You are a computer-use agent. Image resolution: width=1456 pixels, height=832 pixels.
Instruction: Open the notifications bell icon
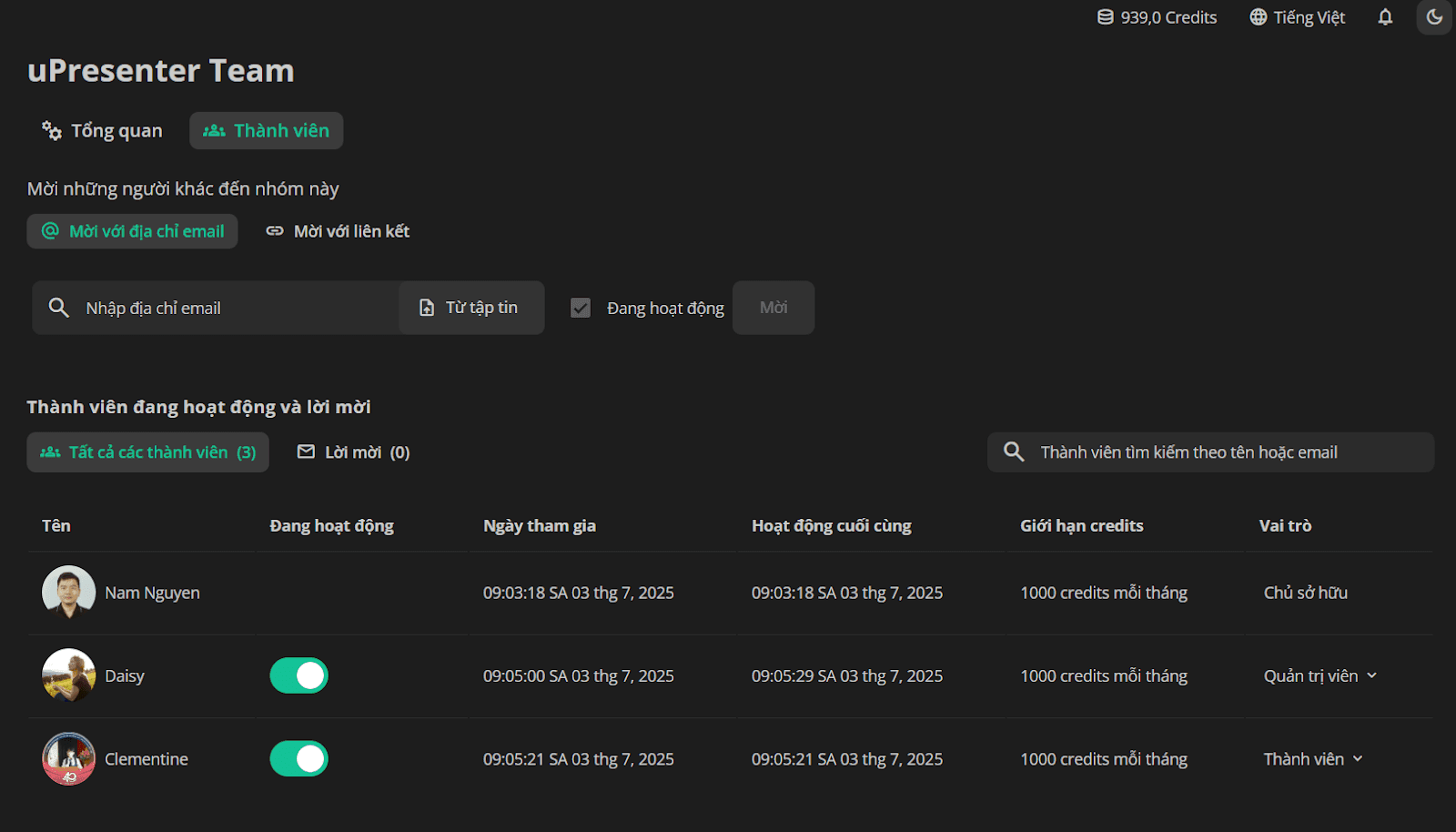1385,17
